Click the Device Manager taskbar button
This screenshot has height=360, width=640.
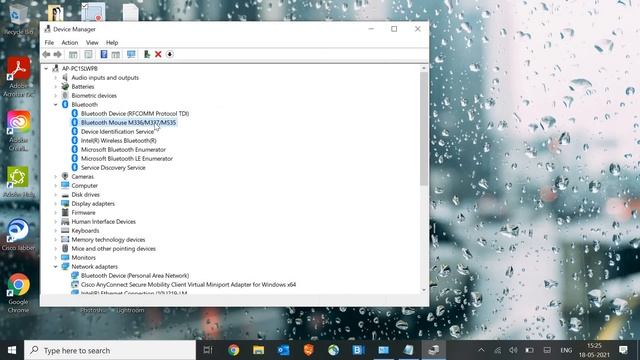(433, 350)
